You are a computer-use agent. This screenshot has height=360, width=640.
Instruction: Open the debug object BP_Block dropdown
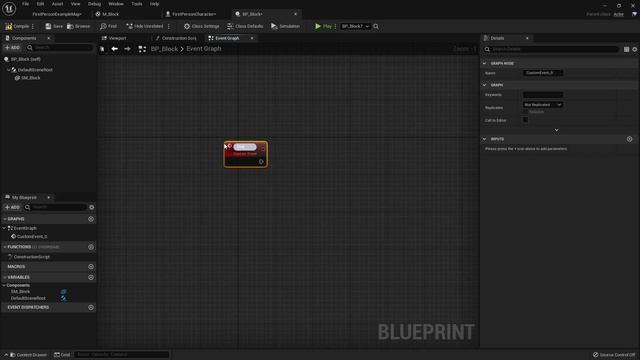(356, 26)
